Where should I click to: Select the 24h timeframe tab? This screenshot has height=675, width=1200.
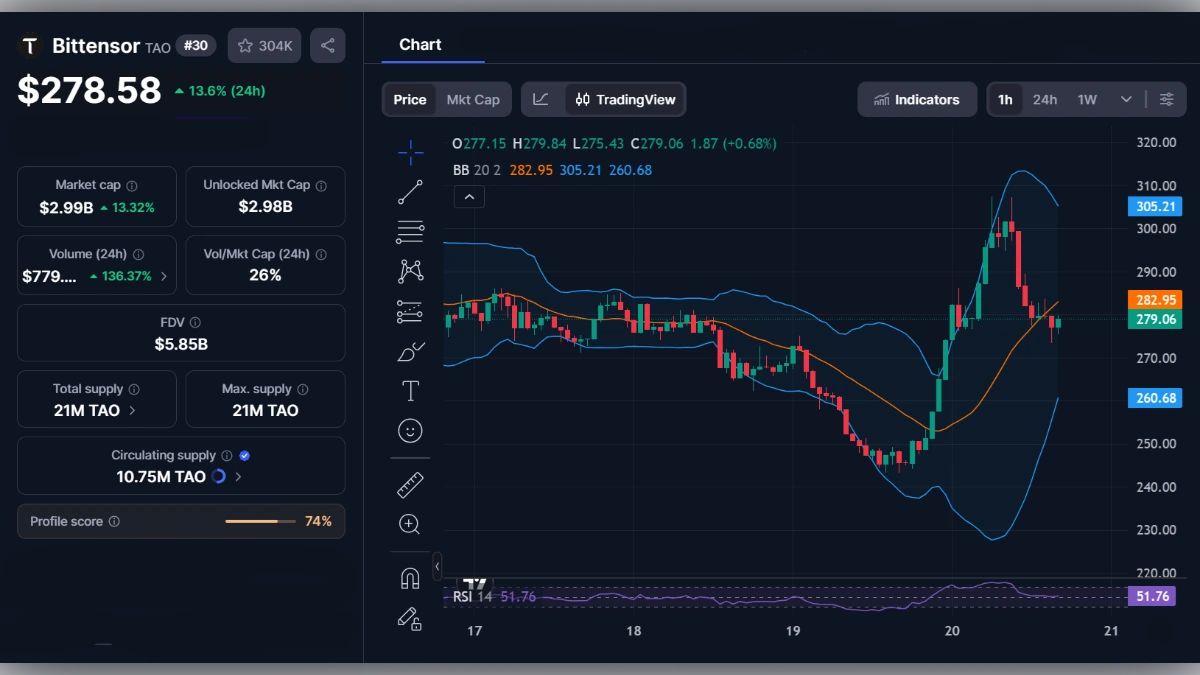pos(1045,99)
